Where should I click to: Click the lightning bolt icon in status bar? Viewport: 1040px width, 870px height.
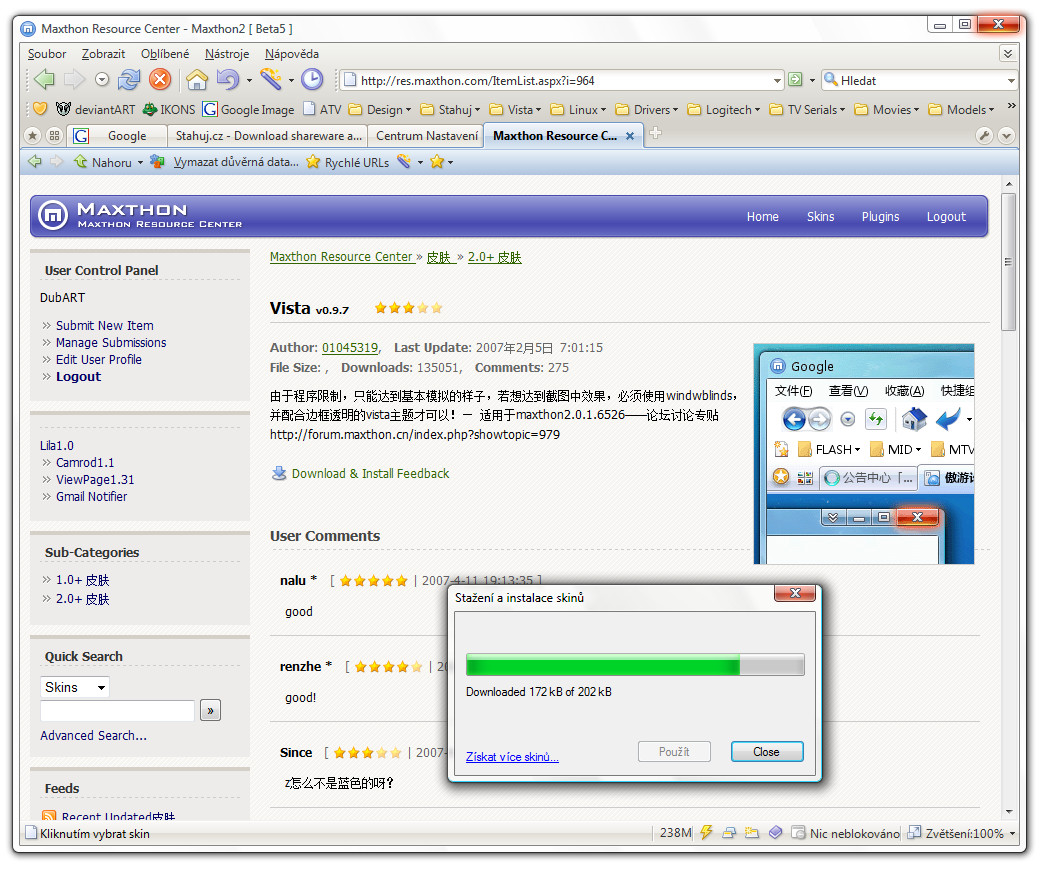pos(706,832)
